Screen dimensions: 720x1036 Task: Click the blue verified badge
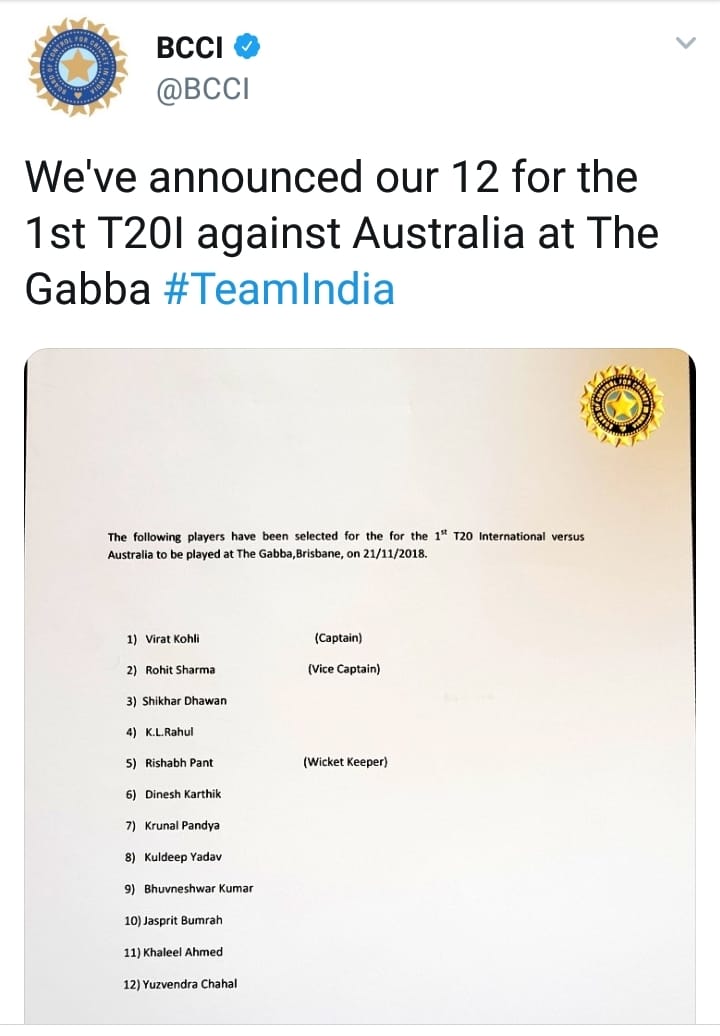coord(248,46)
